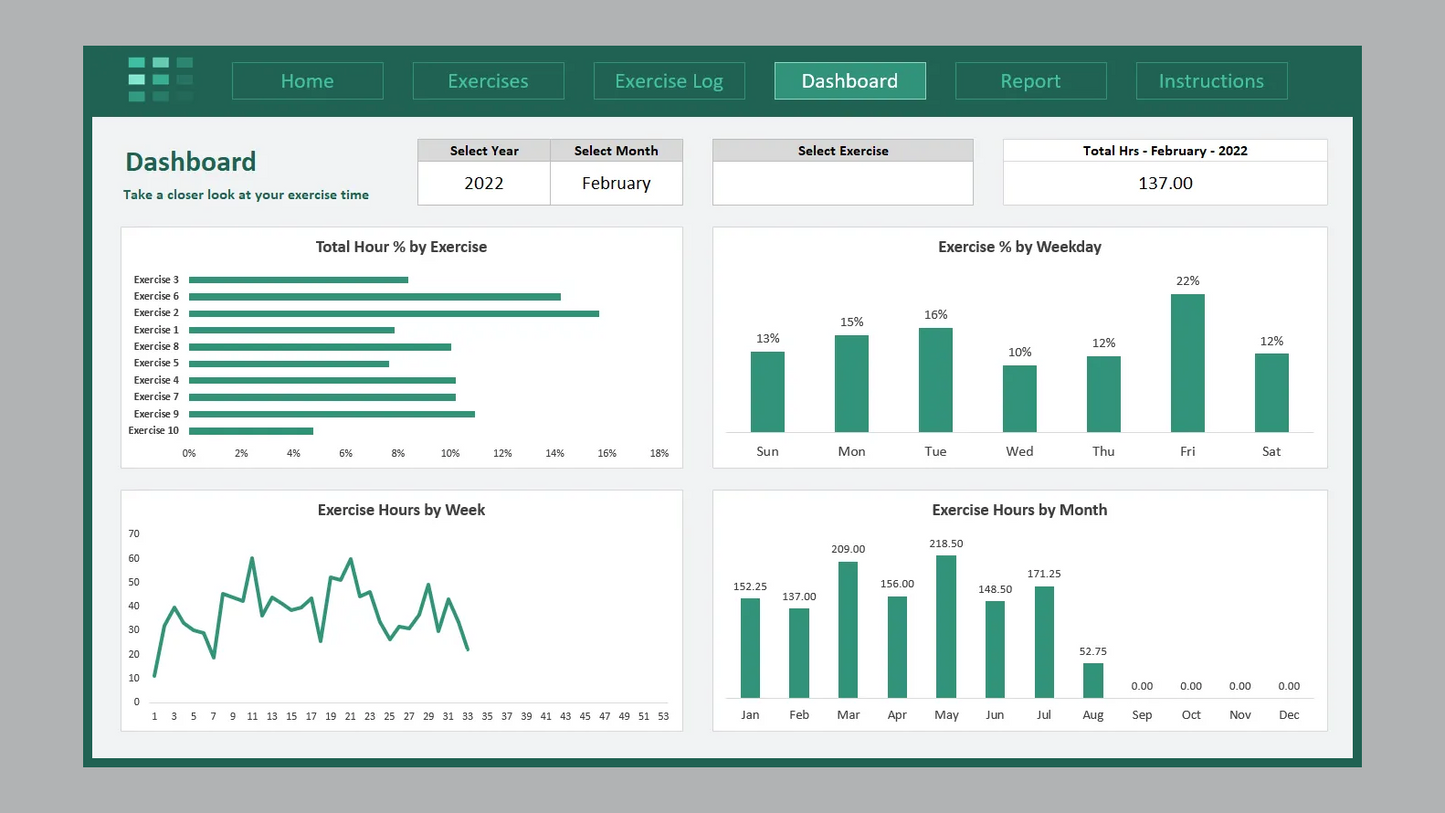This screenshot has height=813, width=1445.
Task: Open the Exercises page
Action: tap(488, 81)
